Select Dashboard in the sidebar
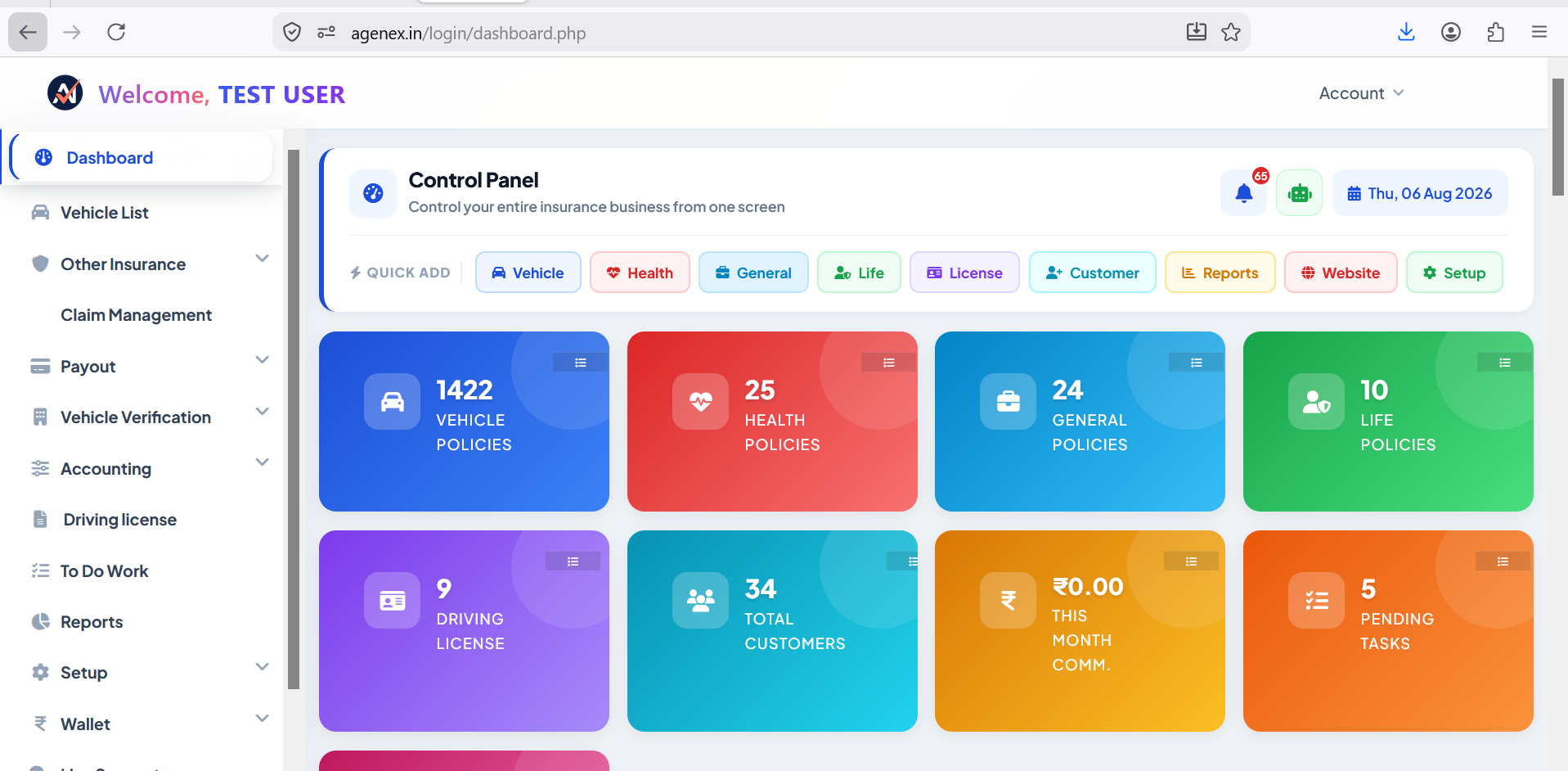Screen dimensions: 1568x771 coord(142,157)
